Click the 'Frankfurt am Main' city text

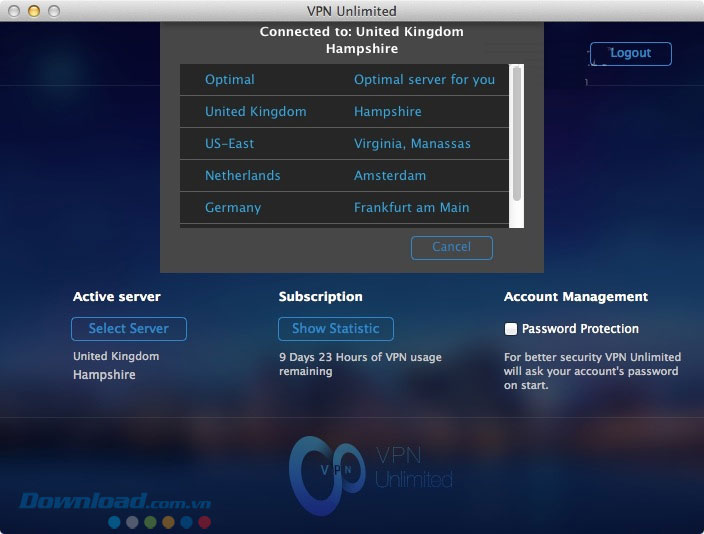click(x=411, y=207)
